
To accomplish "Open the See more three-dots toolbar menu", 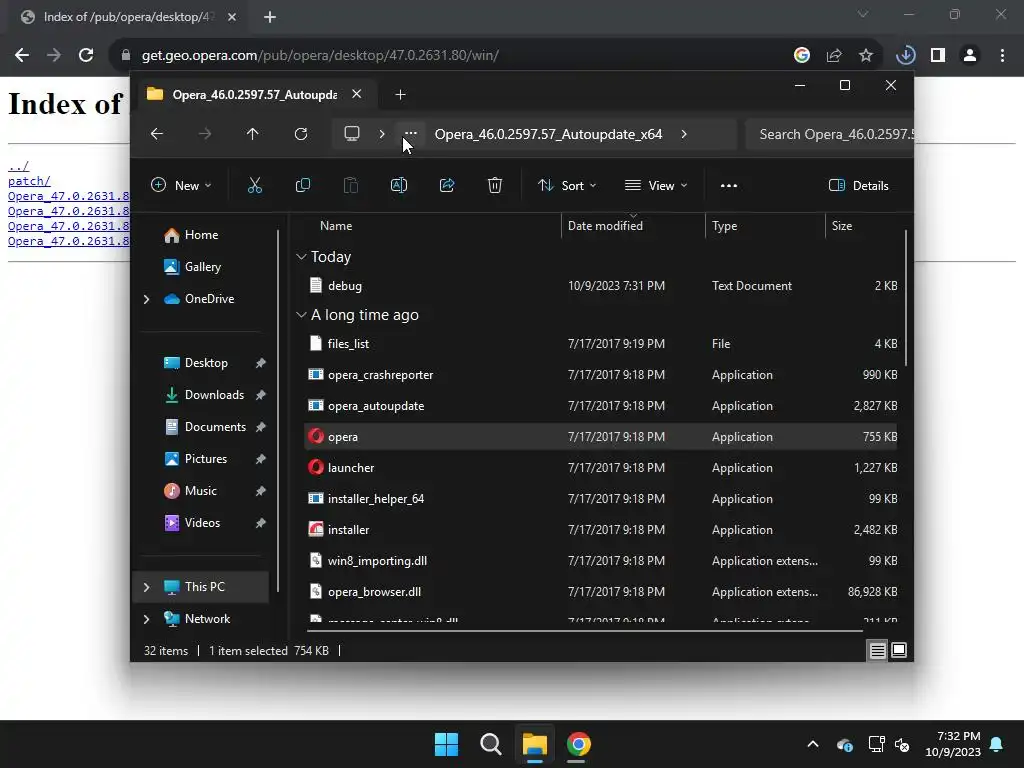I will (729, 185).
